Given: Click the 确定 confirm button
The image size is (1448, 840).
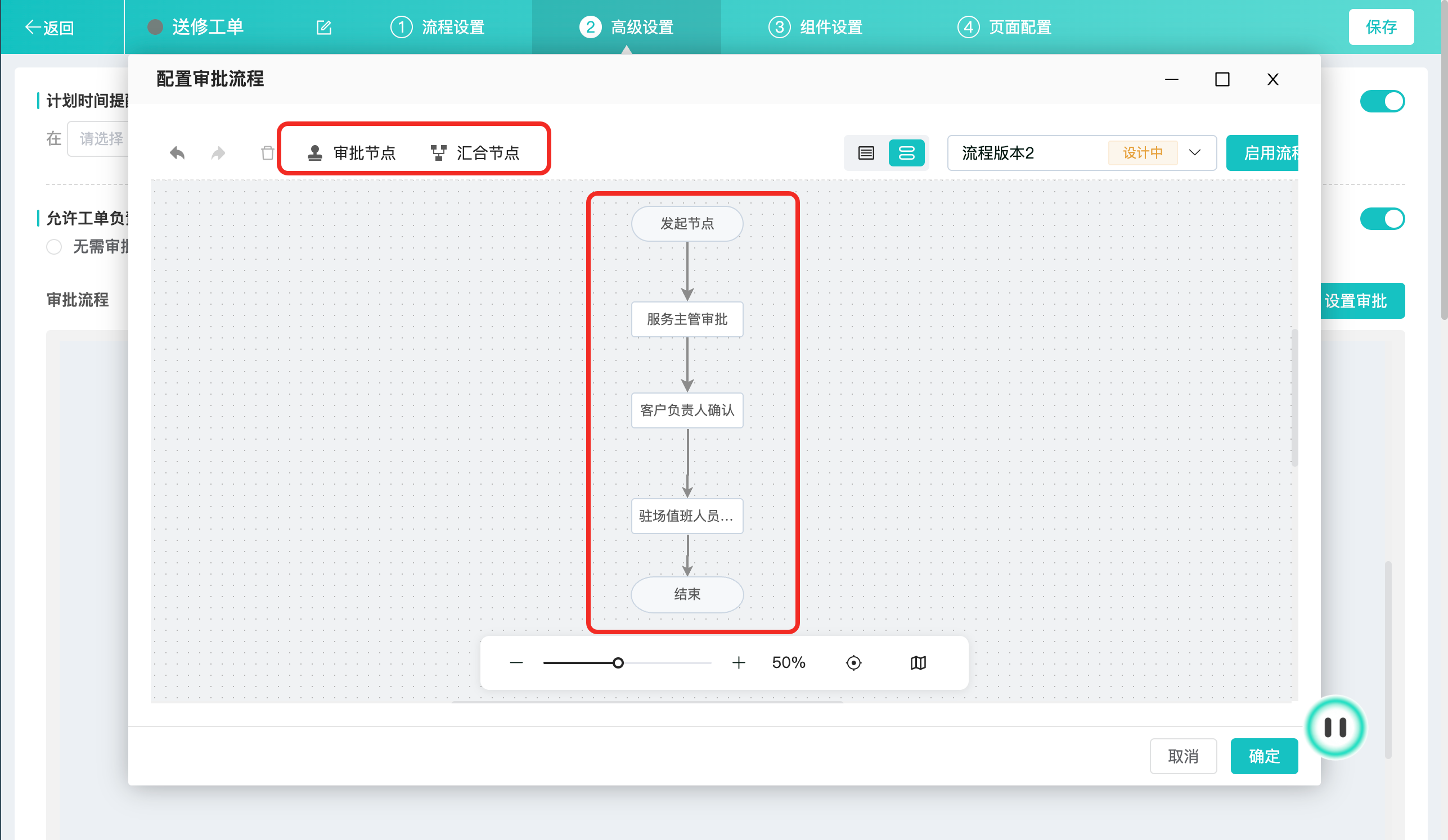Looking at the screenshot, I should [1263, 756].
